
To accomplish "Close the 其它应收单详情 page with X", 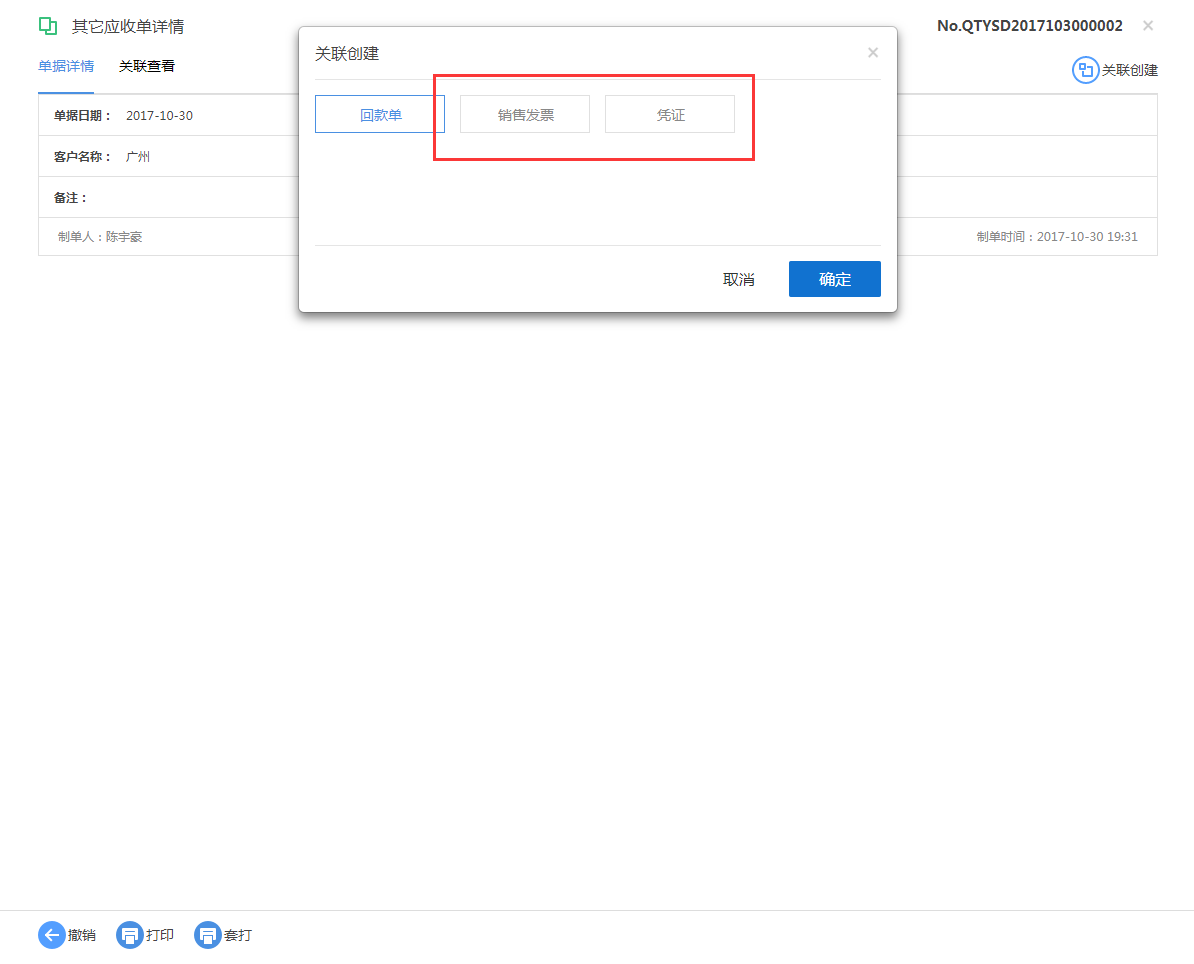I will [x=1148, y=26].
